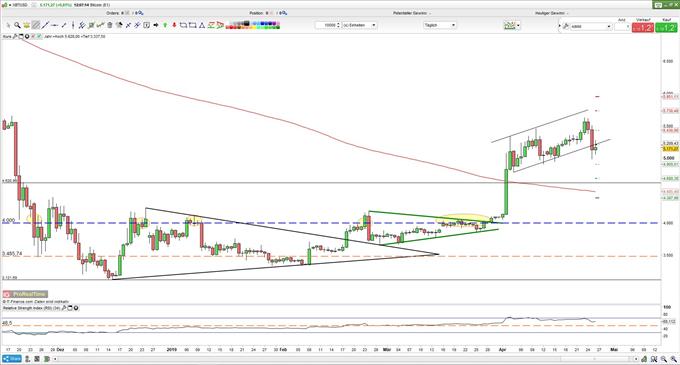Select the green up-arrow marker tool
The height and width of the screenshot is (365, 680).
(165, 25)
